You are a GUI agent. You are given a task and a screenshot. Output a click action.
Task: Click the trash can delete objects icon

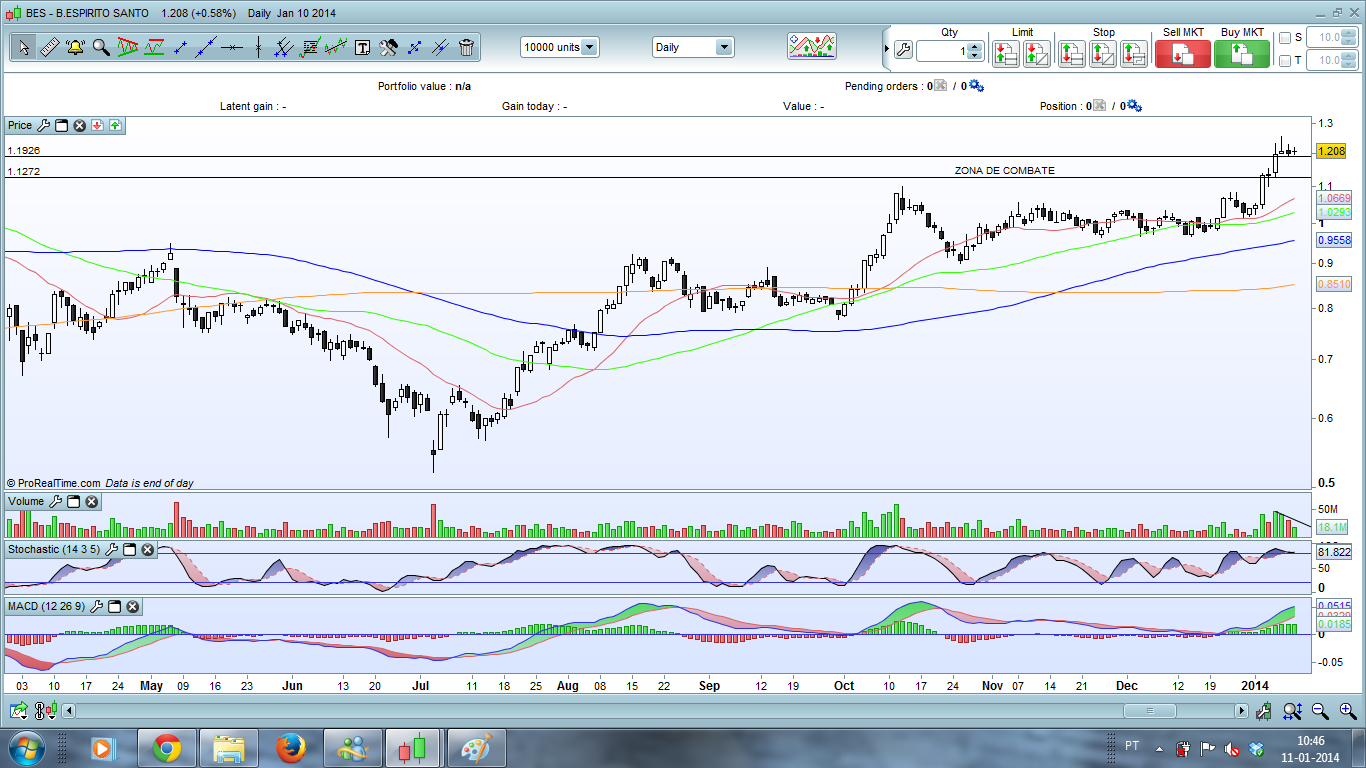(x=466, y=47)
